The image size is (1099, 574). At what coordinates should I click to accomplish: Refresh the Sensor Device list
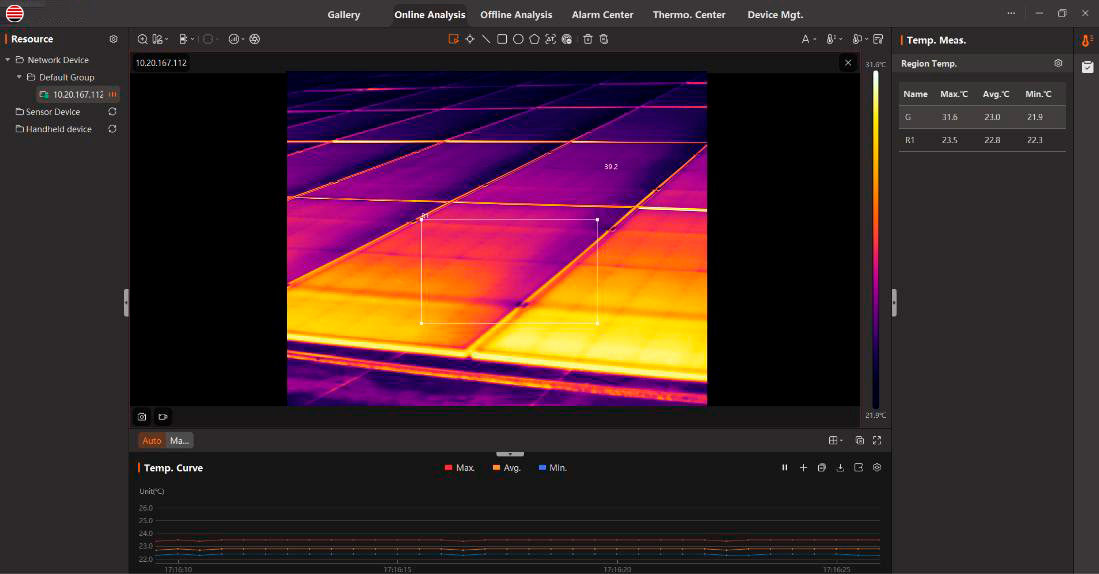(x=112, y=111)
